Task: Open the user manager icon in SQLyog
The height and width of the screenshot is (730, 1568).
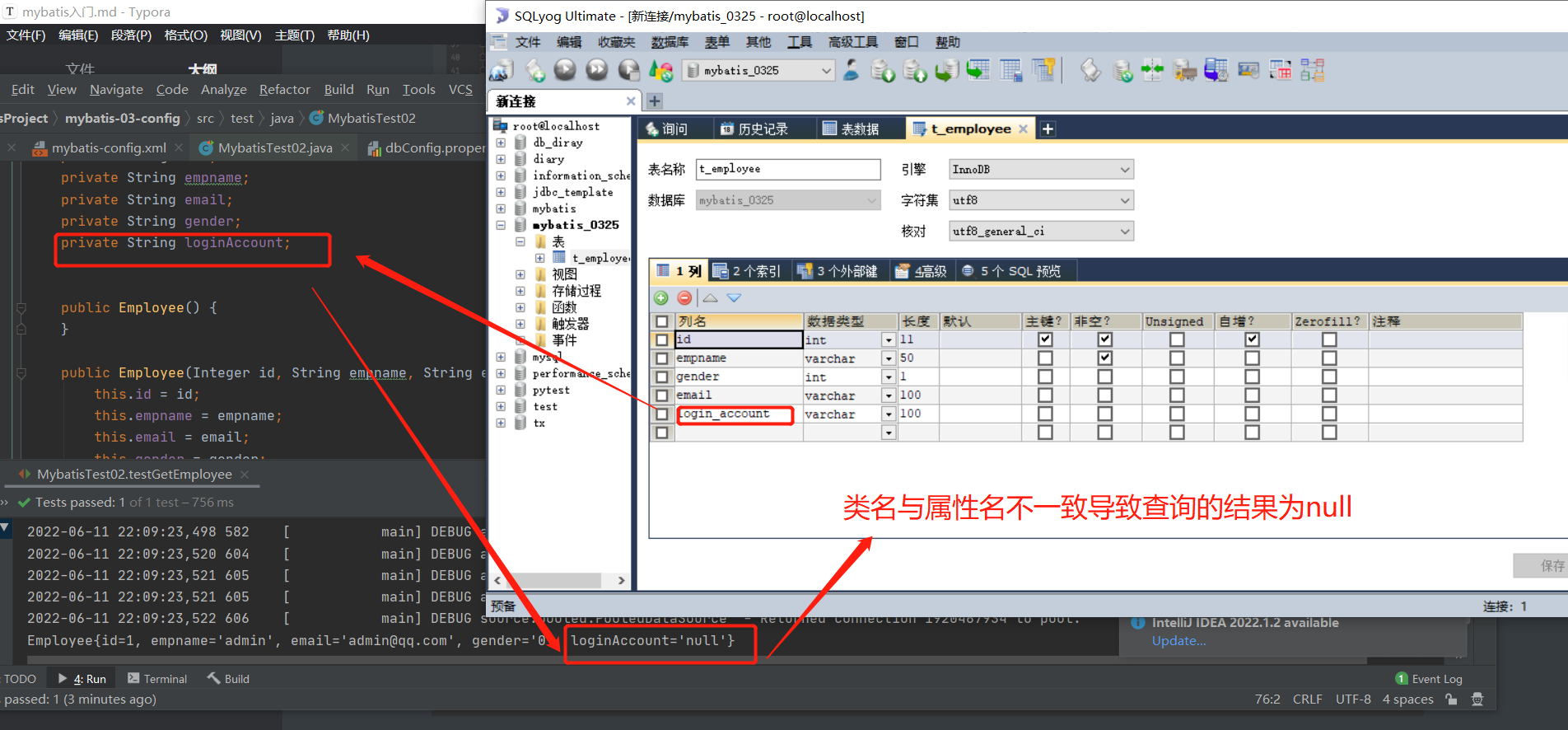Action: (x=852, y=71)
